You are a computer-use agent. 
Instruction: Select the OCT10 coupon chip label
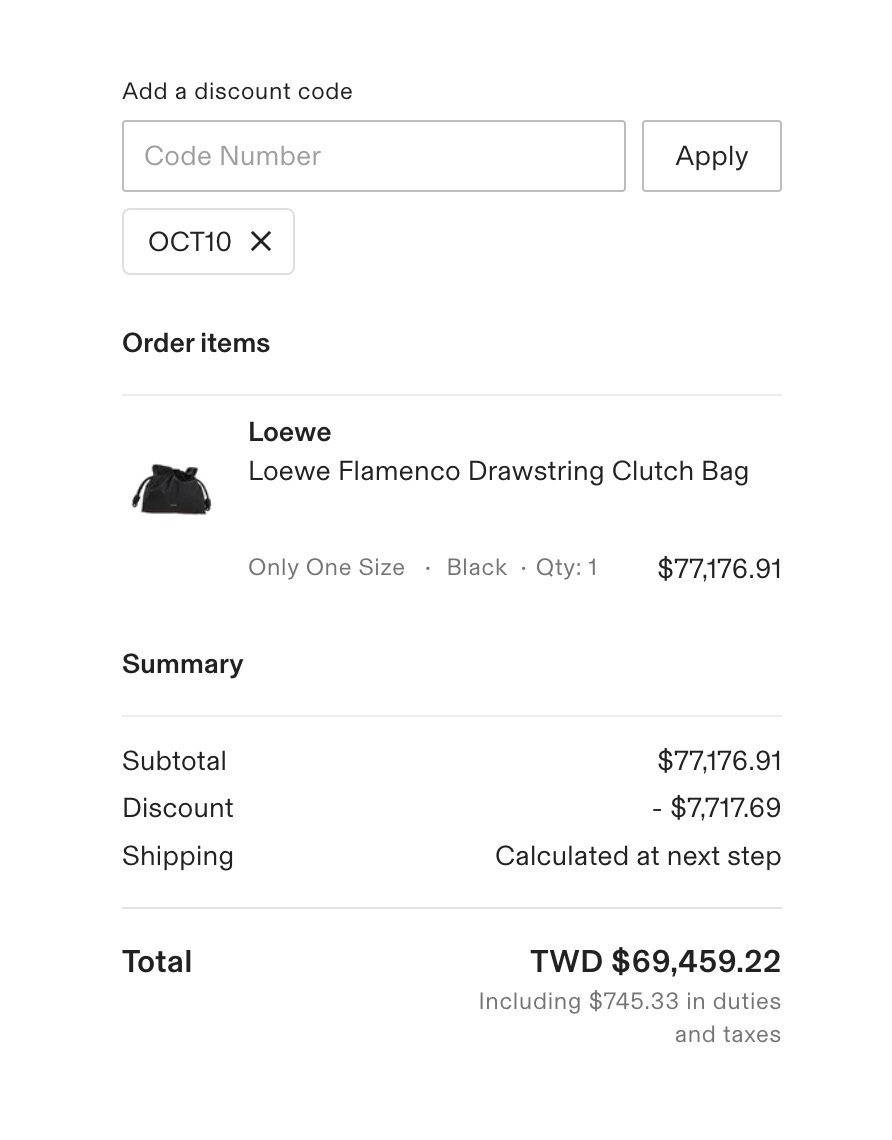189,242
